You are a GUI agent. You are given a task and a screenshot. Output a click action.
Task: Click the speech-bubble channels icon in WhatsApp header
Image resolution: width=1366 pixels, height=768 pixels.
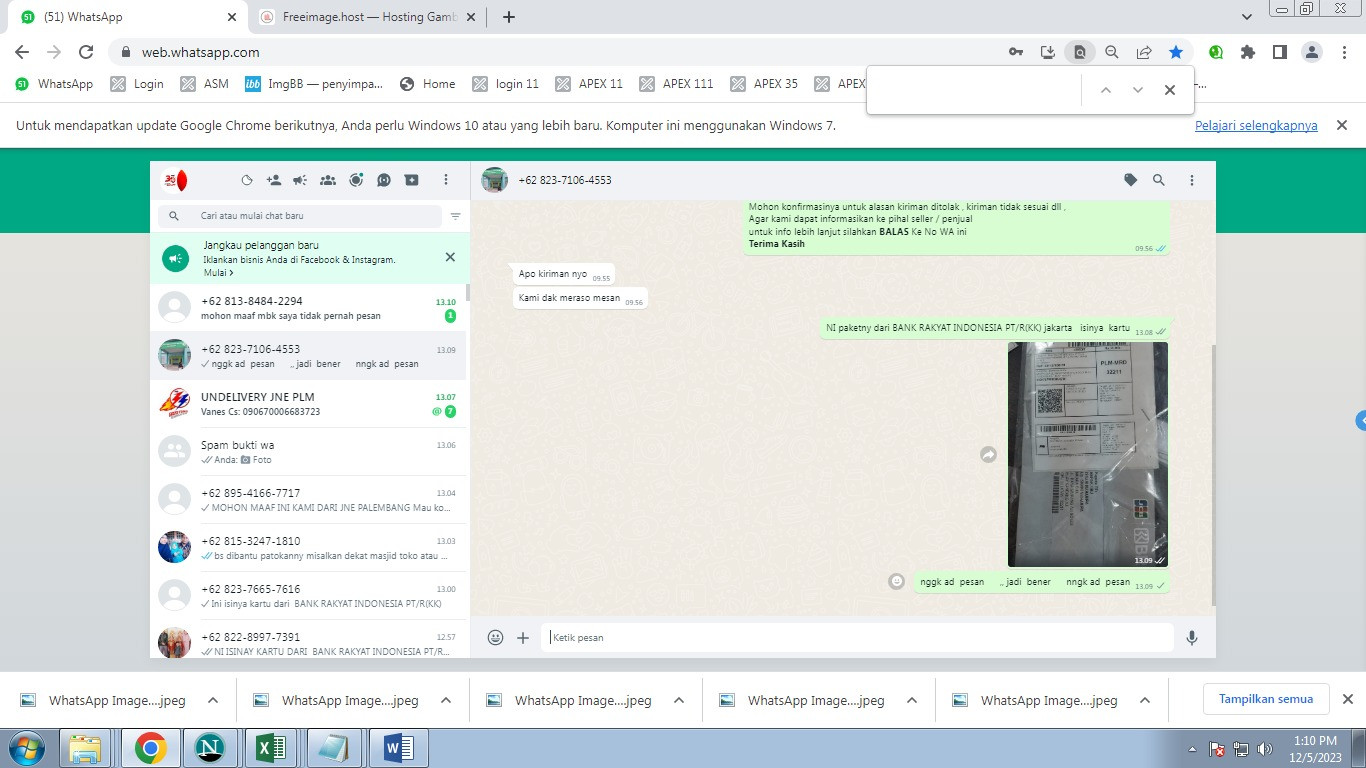pyautogui.click(x=384, y=180)
